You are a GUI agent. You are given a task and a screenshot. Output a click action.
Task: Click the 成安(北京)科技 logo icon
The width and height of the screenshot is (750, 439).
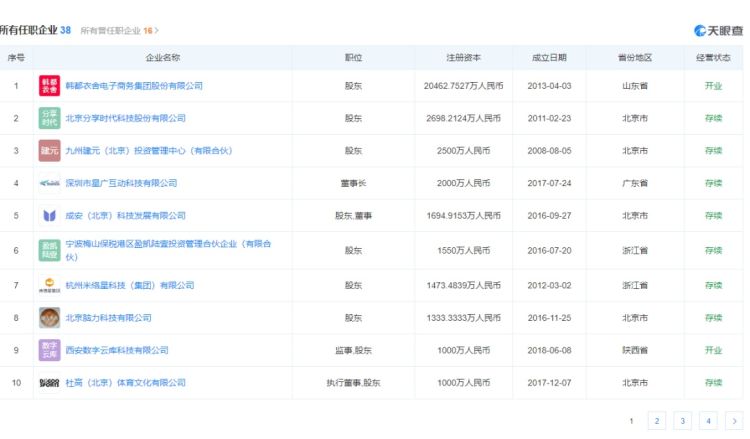coord(49,216)
